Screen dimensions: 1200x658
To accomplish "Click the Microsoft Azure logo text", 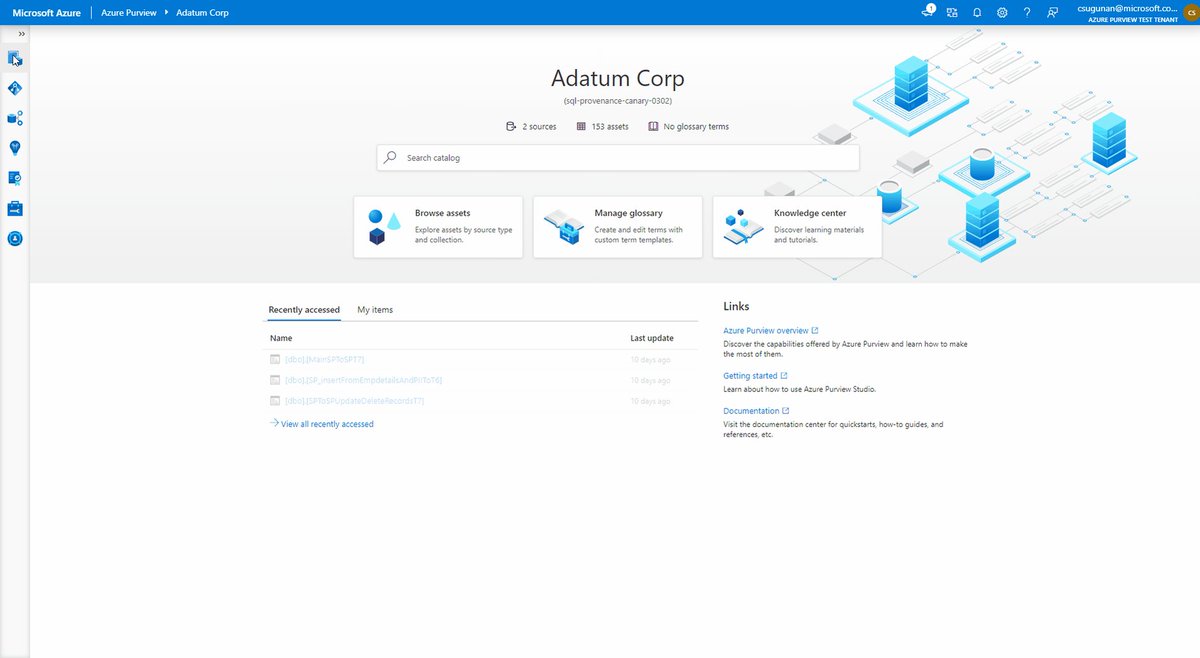I will click(x=46, y=13).
